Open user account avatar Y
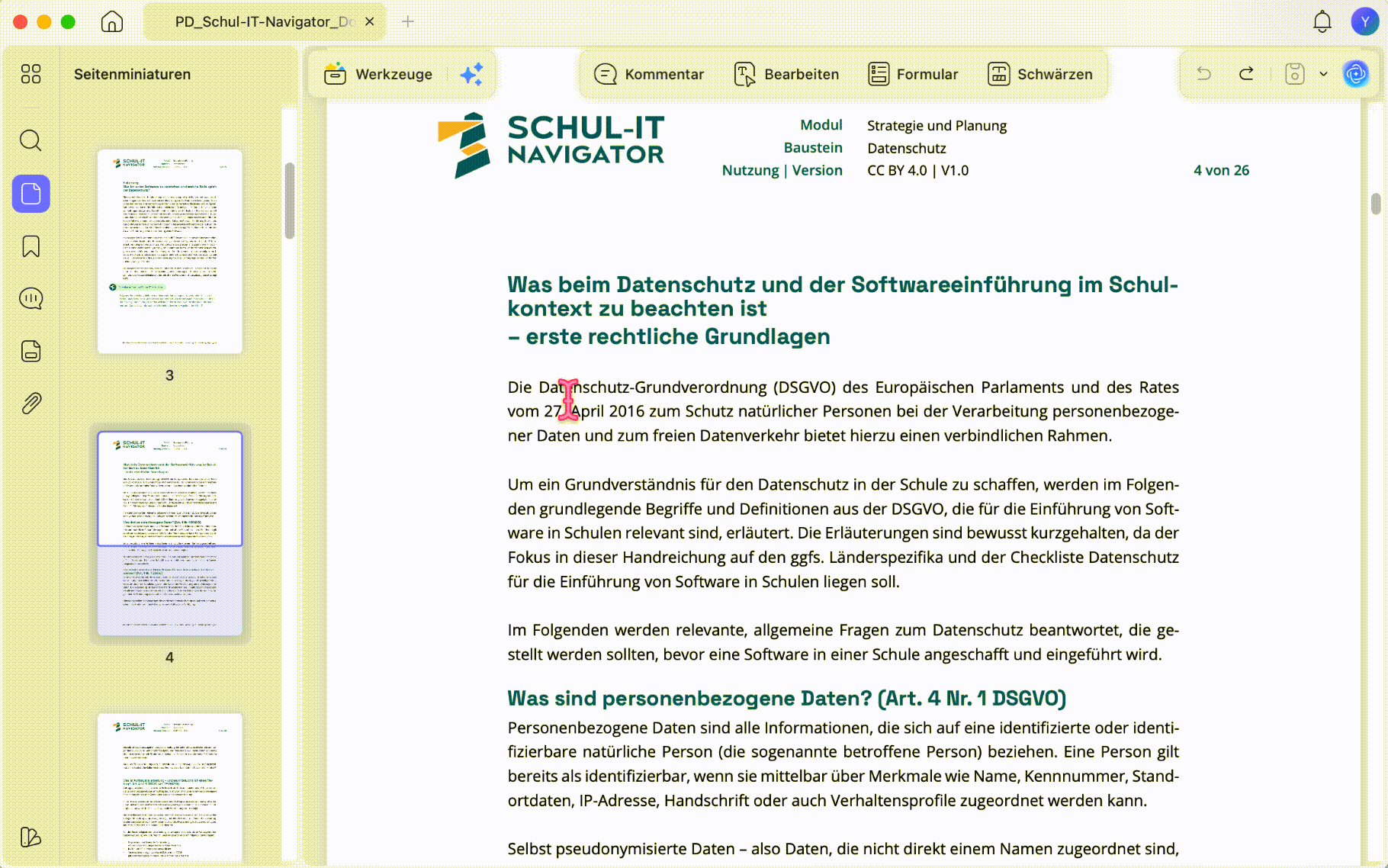 [1364, 21]
